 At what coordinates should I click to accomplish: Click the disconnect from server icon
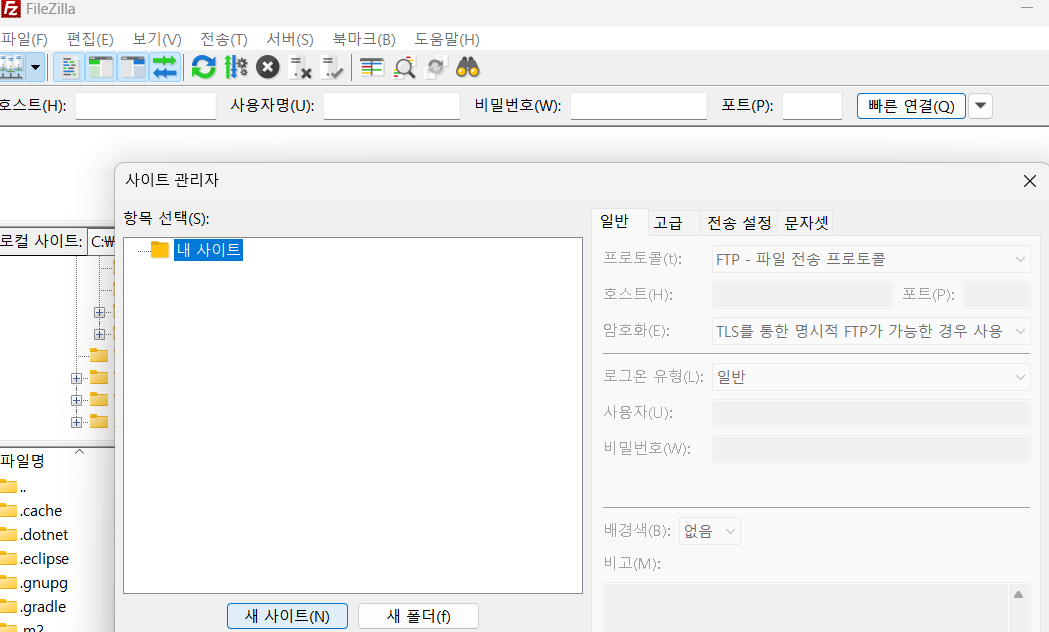(300, 68)
